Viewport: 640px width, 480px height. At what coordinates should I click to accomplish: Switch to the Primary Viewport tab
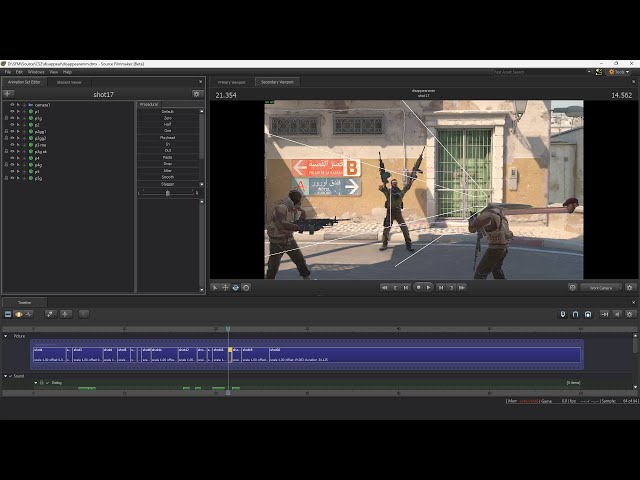(x=232, y=82)
